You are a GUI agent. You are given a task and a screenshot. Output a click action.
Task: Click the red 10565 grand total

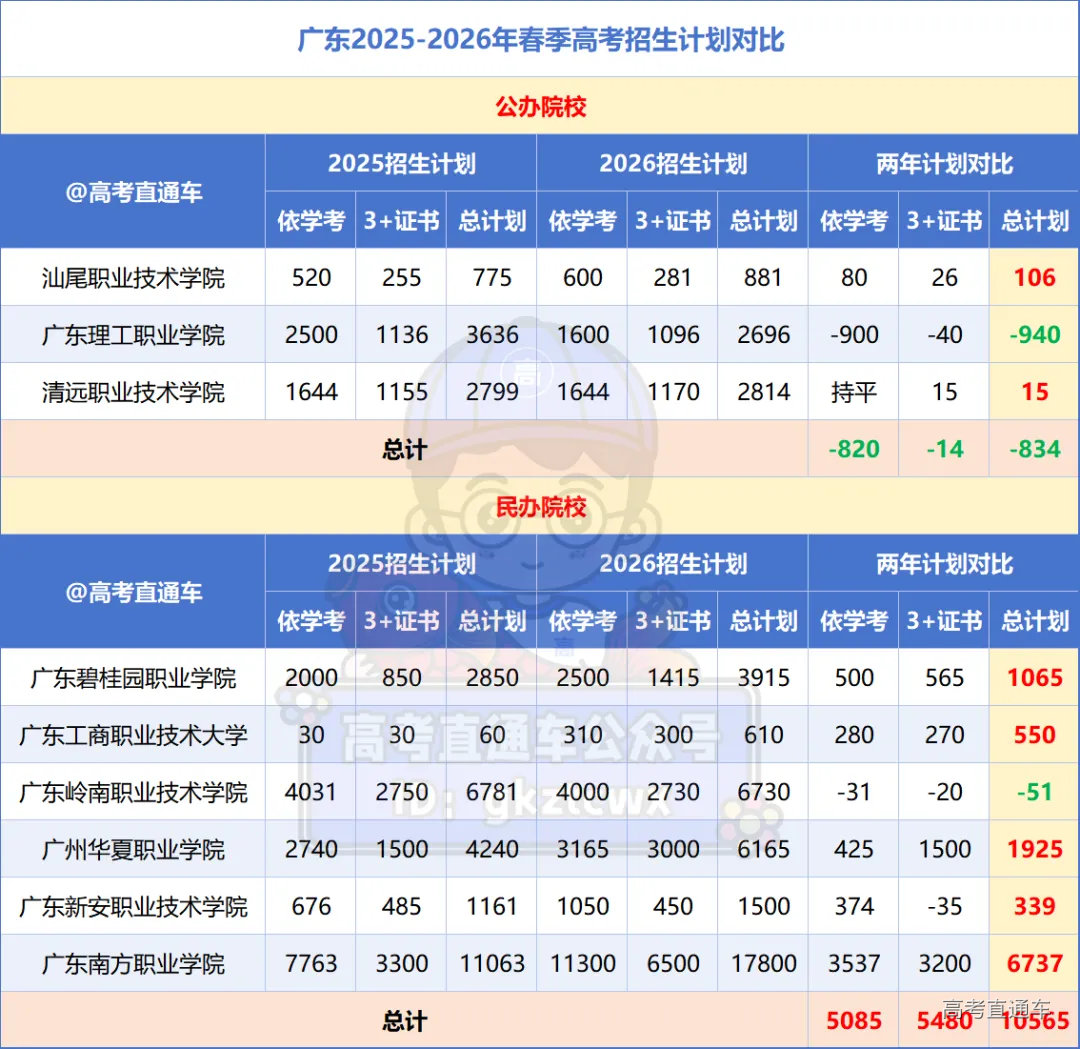pyautogui.click(x=1034, y=1021)
